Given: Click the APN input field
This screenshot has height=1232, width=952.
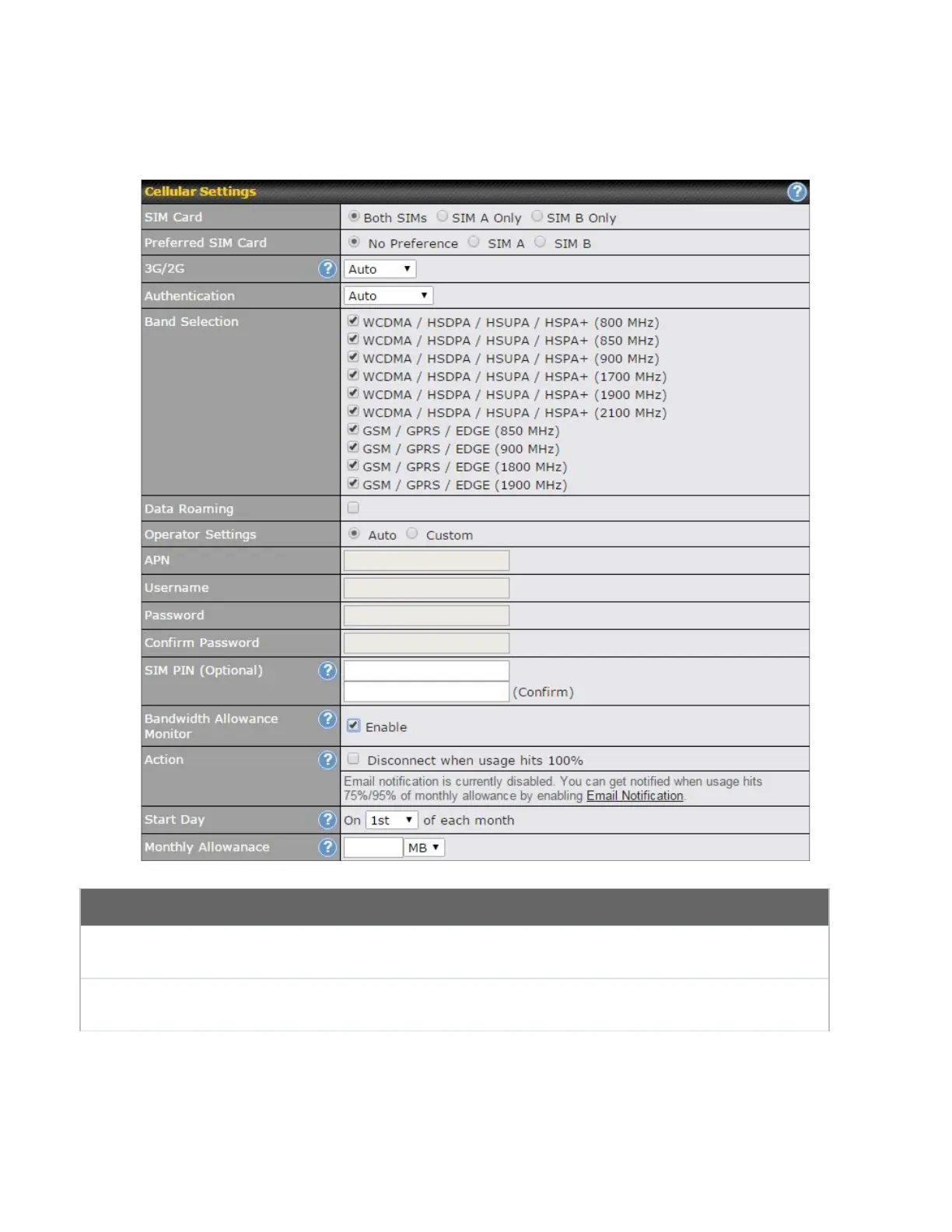Looking at the screenshot, I should [426, 561].
